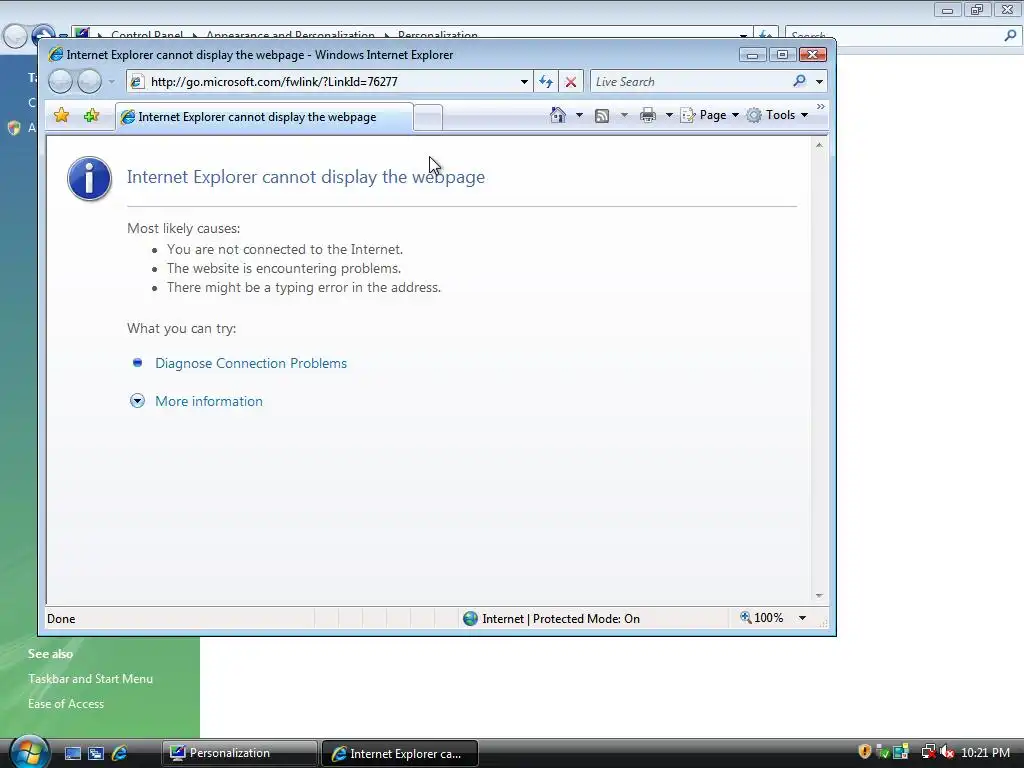Expand the feeds dropdown arrow
The image size is (1024, 768).
624,116
